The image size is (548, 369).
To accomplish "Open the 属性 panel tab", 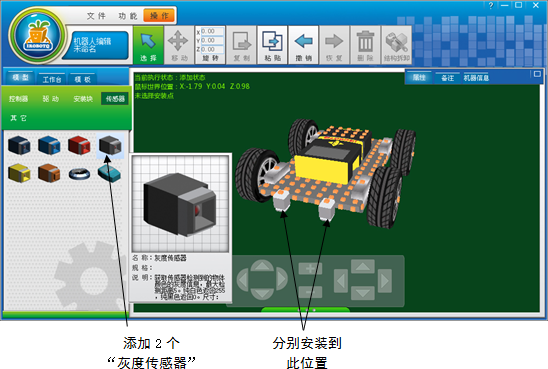I will tap(419, 78).
